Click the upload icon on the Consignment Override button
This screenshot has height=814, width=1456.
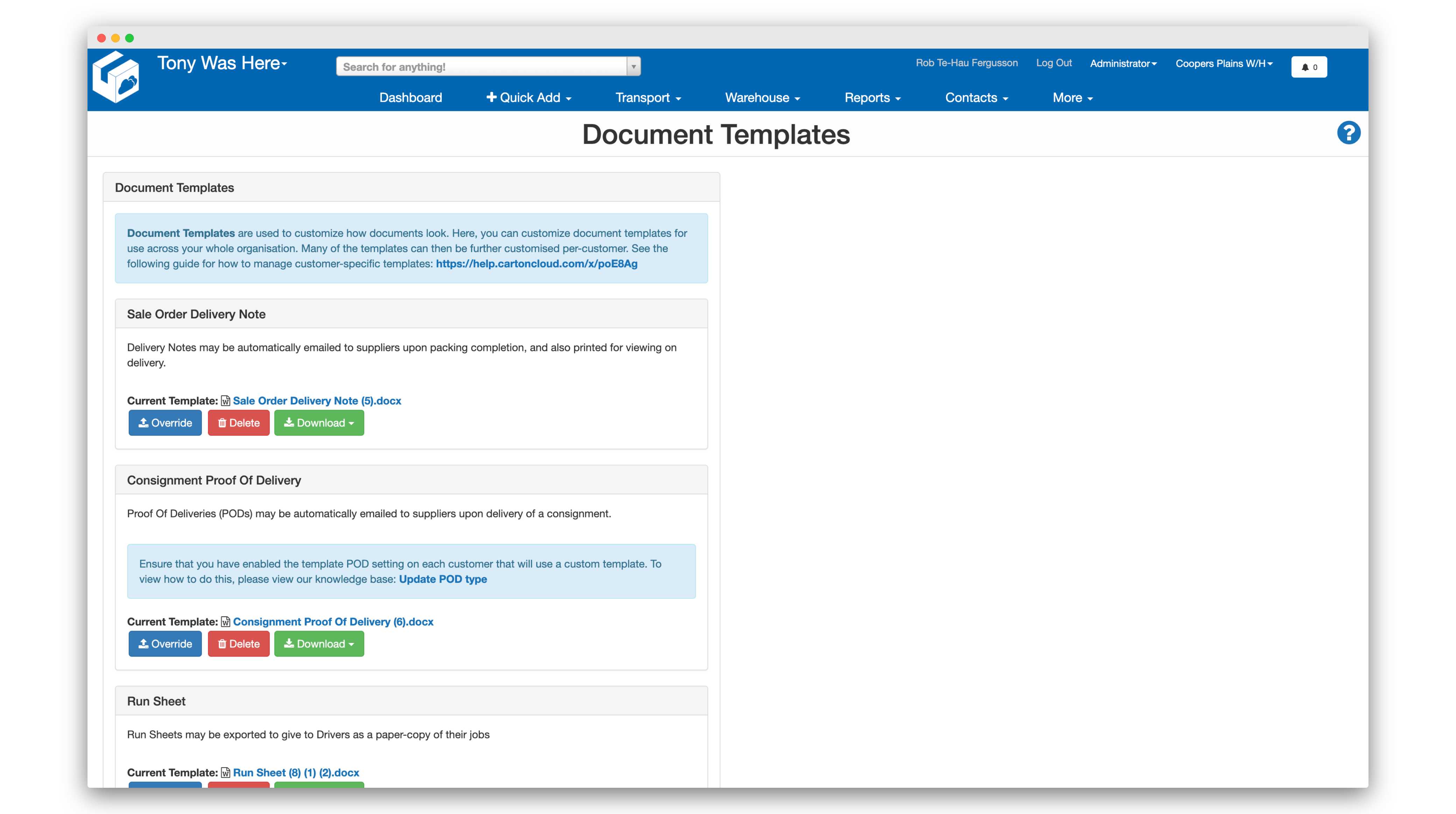point(144,643)
